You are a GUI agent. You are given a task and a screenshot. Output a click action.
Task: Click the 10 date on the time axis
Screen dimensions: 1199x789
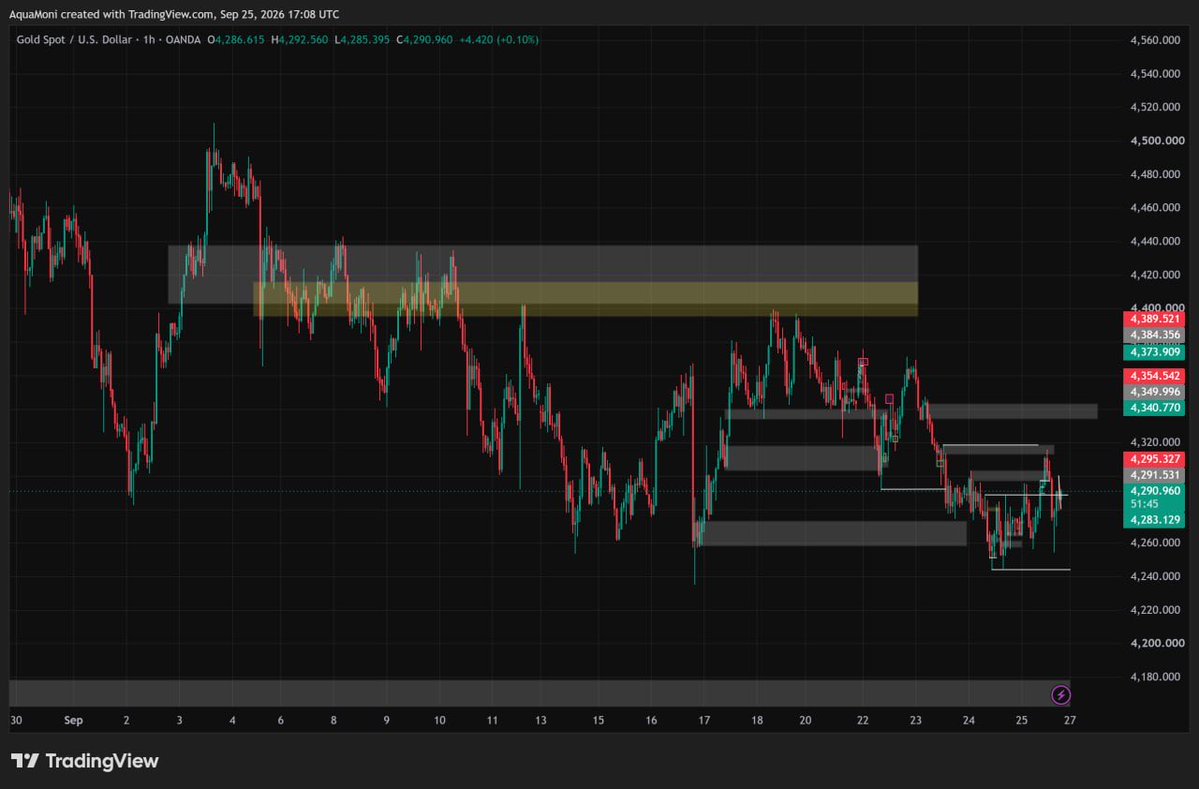440,720
